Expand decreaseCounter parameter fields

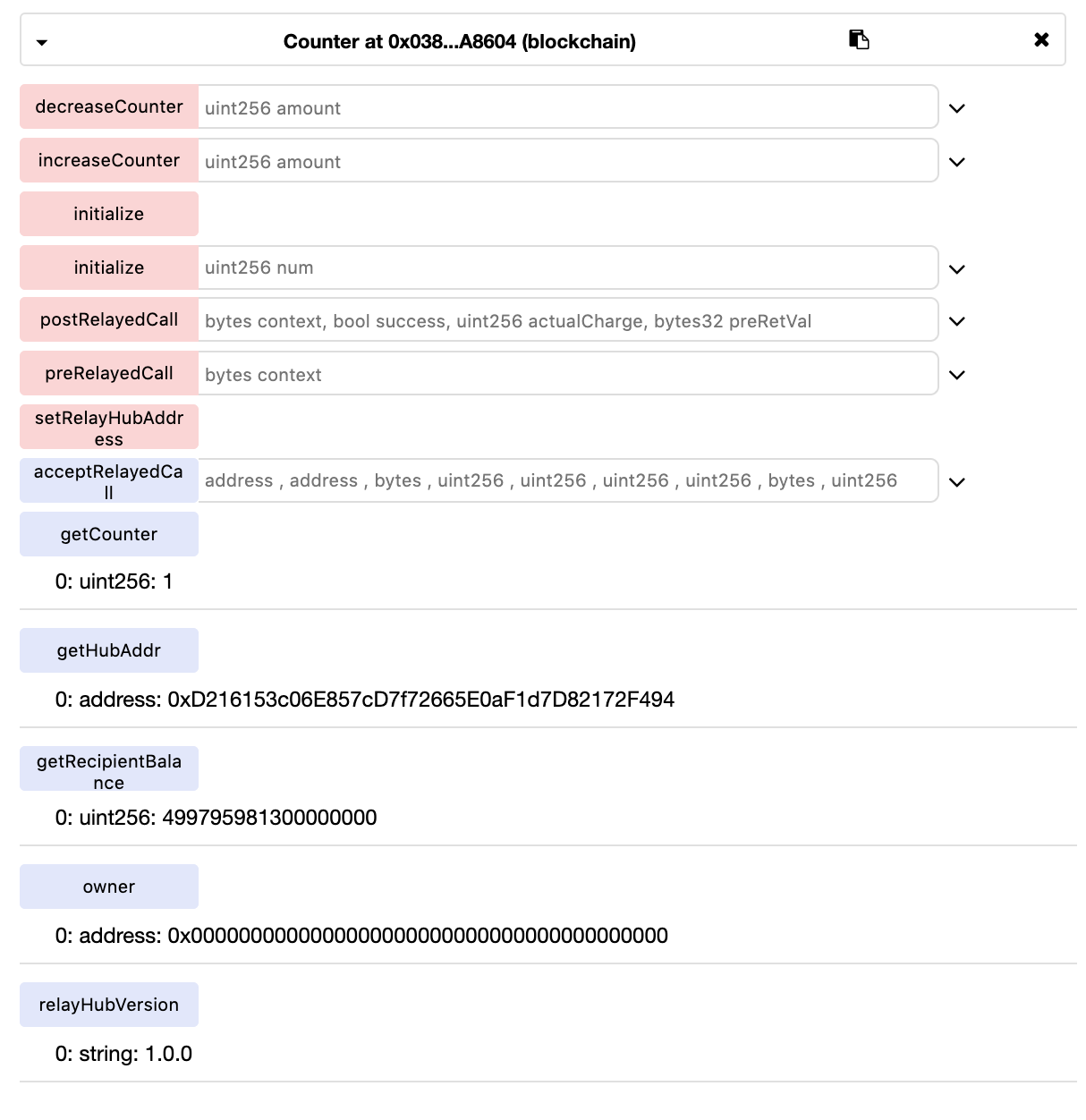click(x=957, y=108)
